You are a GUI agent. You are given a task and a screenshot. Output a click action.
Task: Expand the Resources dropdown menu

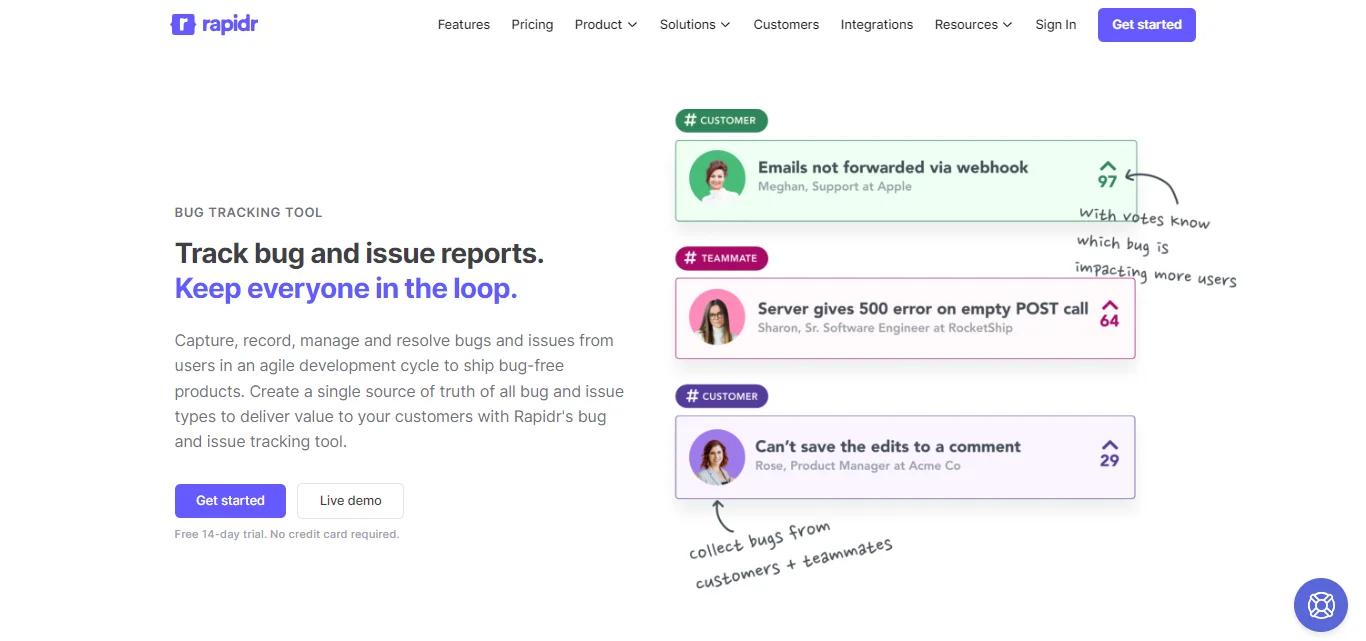(x=973, y=24)
